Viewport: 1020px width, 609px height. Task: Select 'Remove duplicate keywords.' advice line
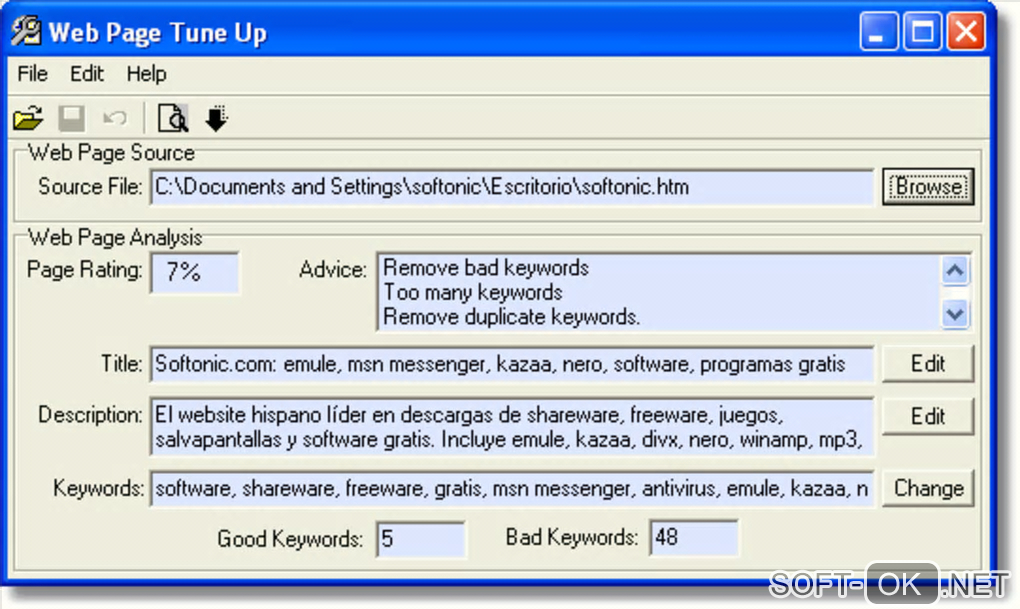click(512, 317)
